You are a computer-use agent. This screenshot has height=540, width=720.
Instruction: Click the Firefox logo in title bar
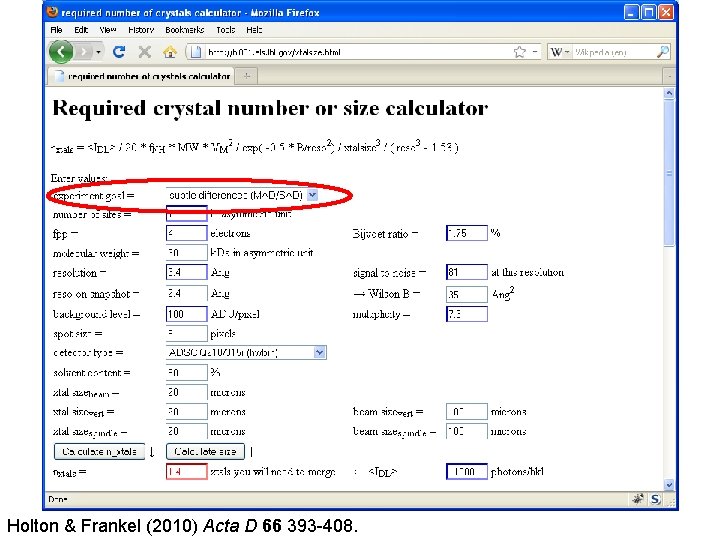point(53,12)
